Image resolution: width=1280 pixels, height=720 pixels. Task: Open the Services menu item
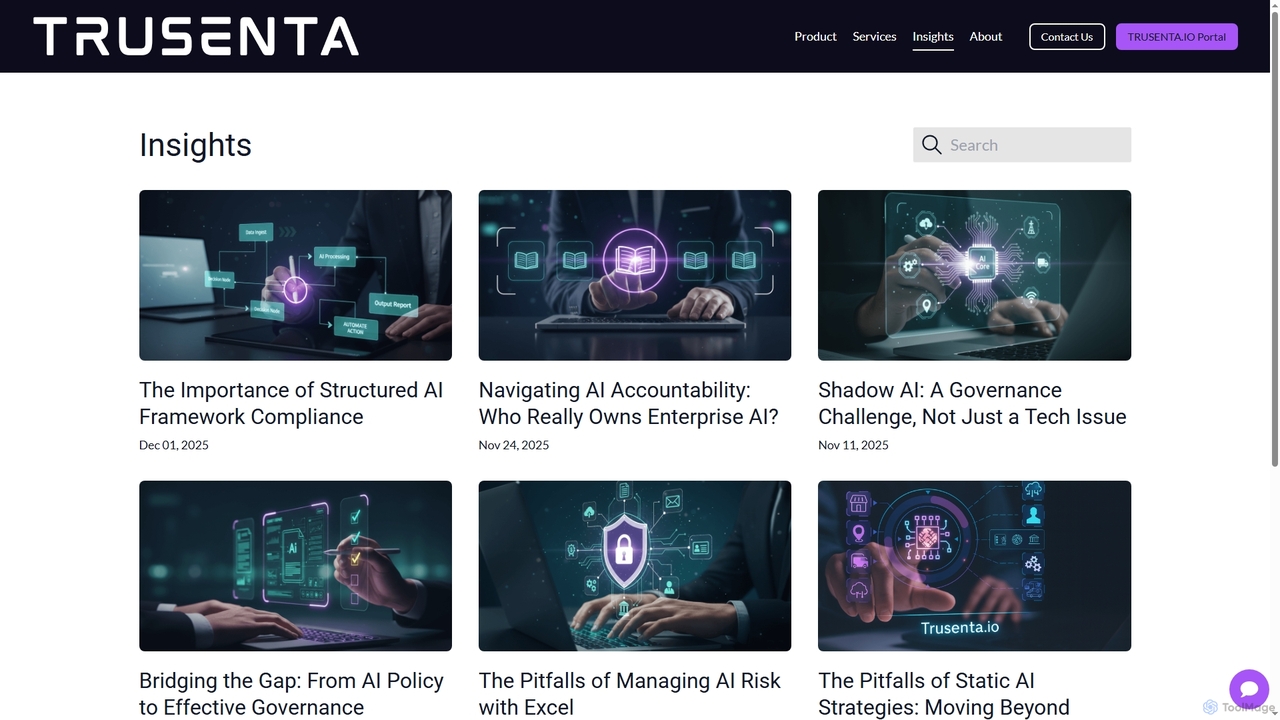874,37
